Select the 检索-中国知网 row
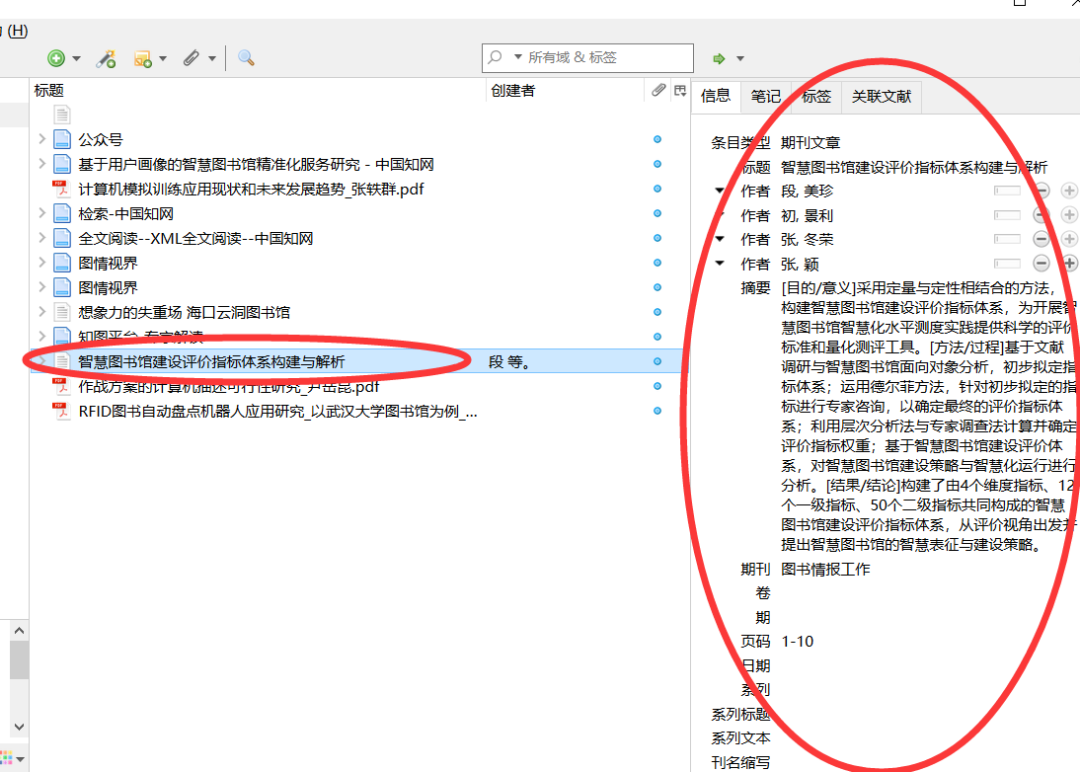Image resolution: width=1080 pixels, height=772 pixels. tap(358, 213)
